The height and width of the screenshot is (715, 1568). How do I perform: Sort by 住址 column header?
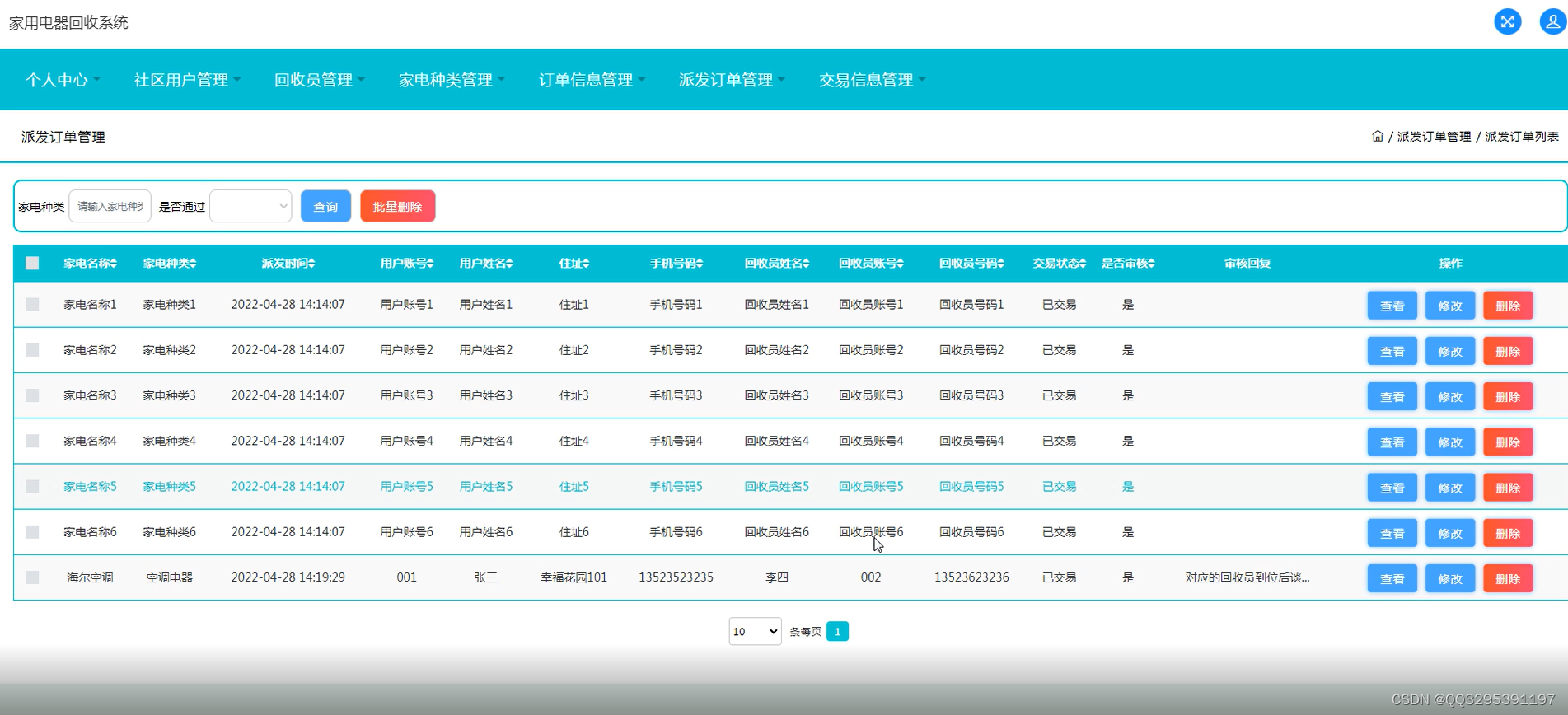tap(574, 264)
